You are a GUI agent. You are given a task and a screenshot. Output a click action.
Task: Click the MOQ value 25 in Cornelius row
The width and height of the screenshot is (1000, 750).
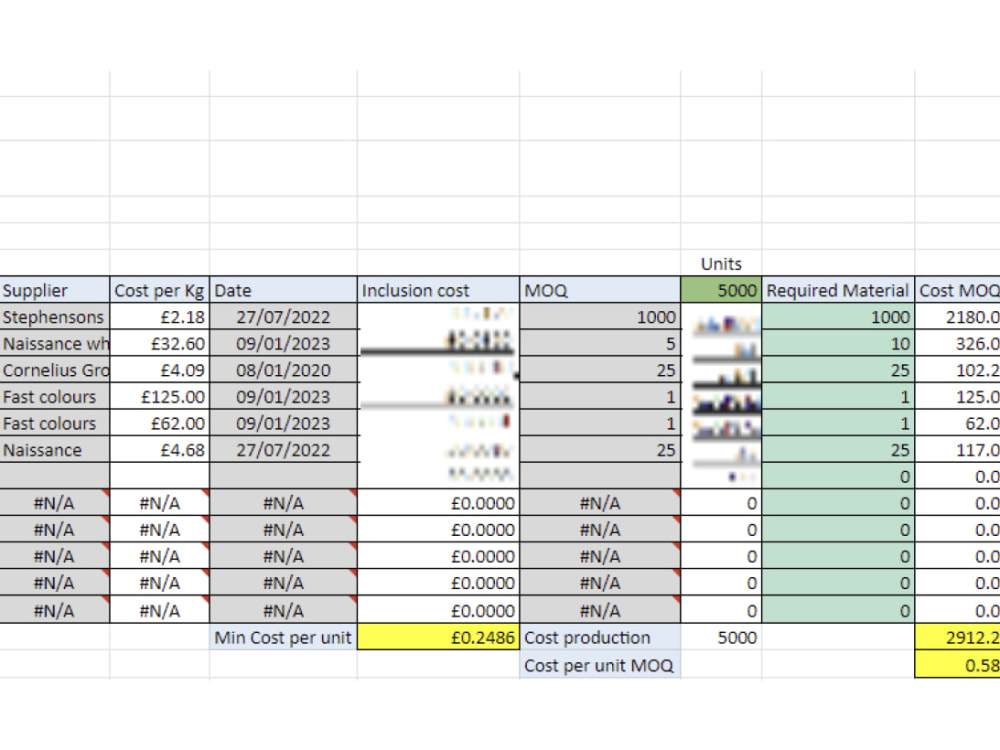599,371
